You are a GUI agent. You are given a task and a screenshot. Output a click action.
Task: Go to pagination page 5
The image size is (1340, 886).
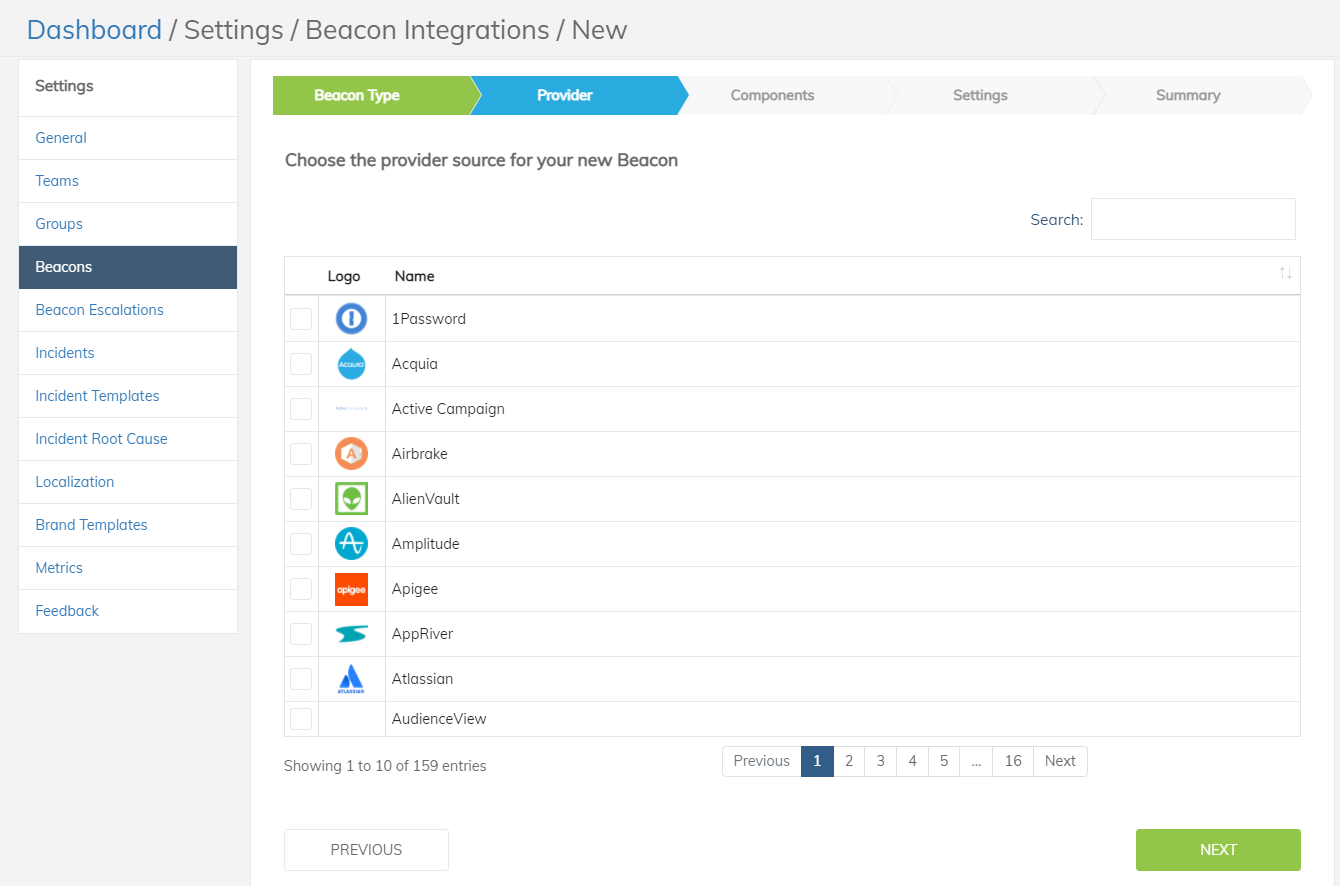click(944, 761)
